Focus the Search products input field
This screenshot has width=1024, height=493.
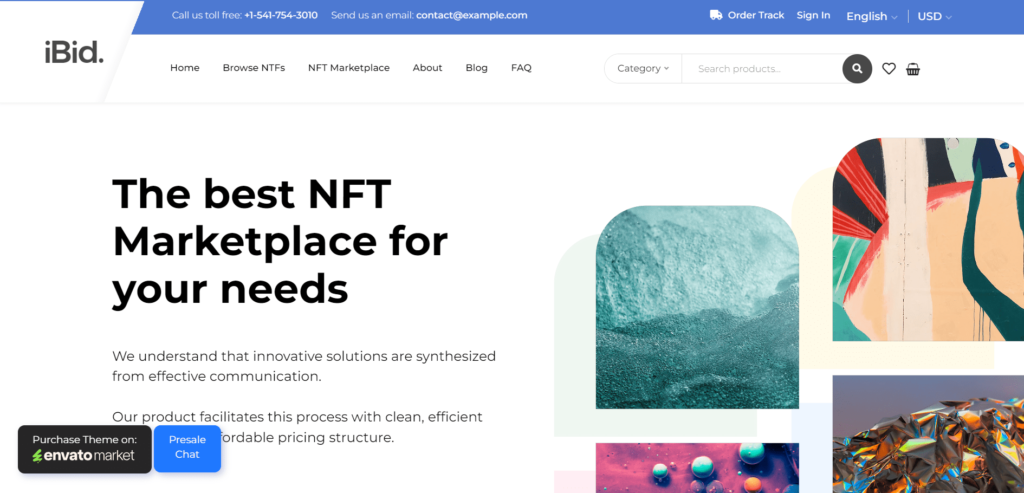[x=762, y=69]
